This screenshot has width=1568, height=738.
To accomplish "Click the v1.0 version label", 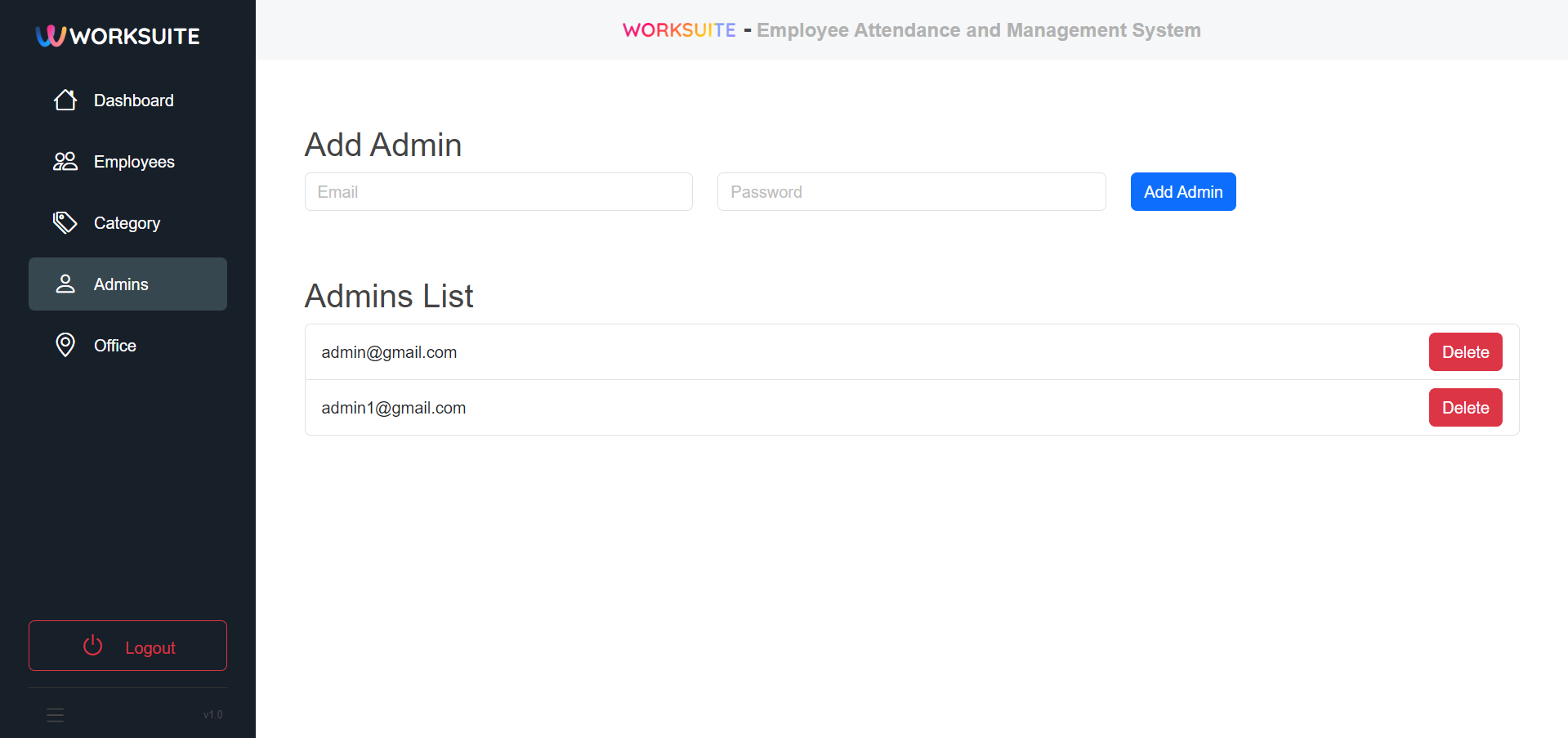I will tap(212, 715).
